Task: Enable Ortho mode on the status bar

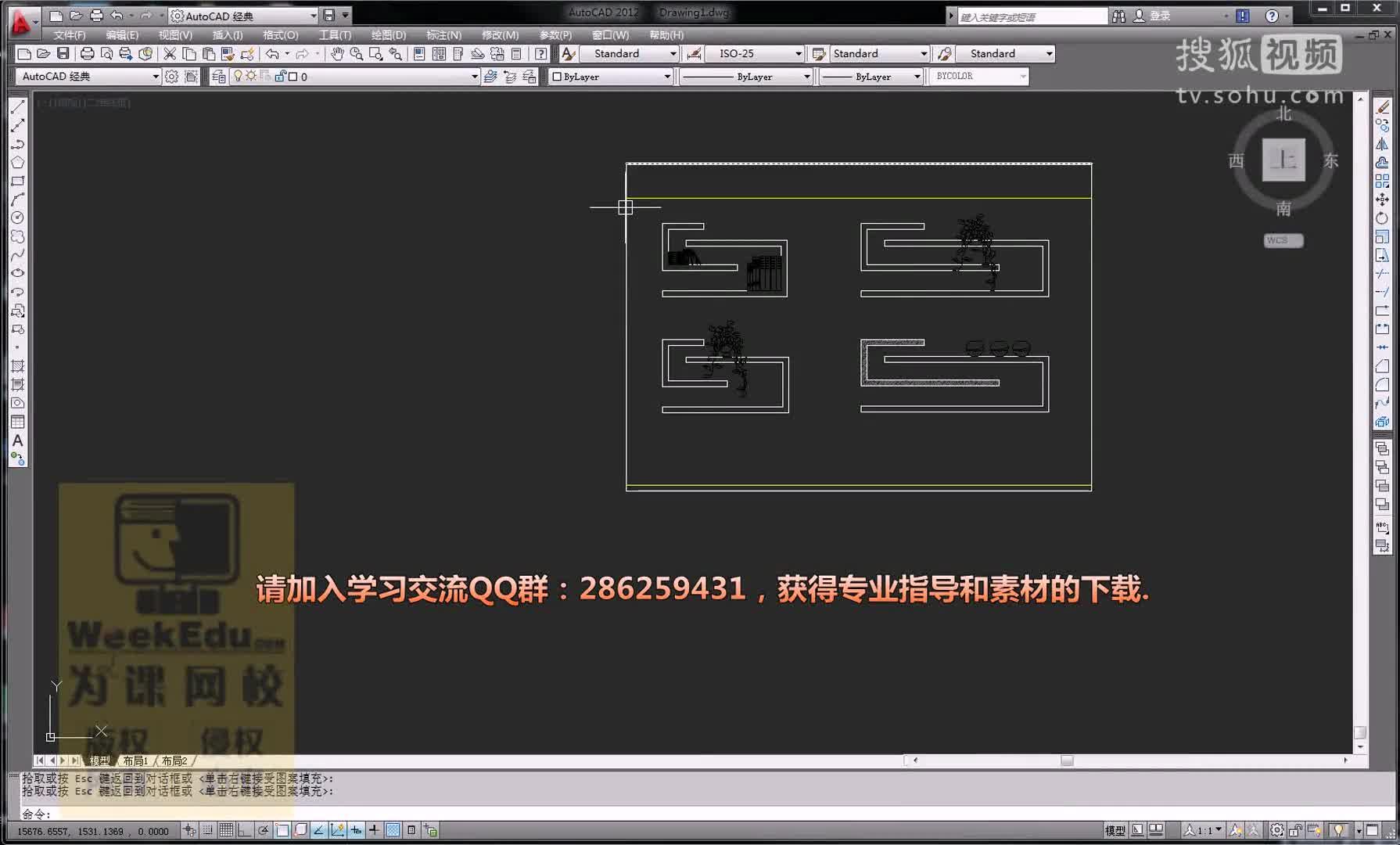Action: tap(245, 829)
